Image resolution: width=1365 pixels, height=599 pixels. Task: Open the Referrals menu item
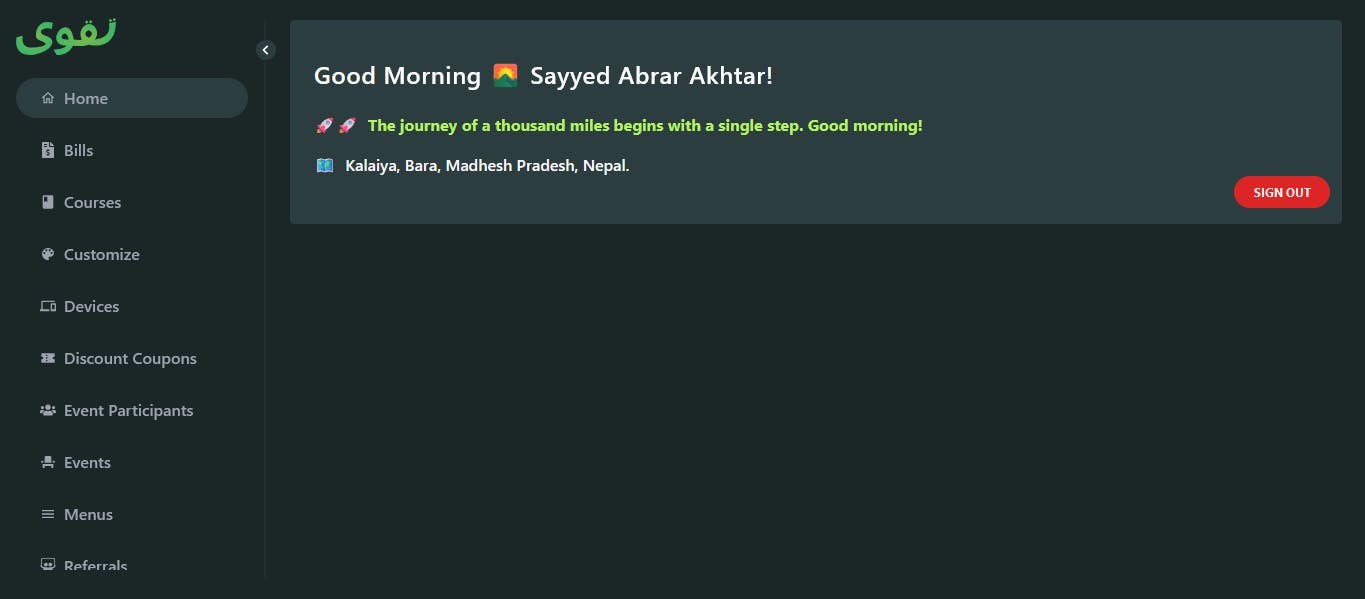tap(95, 565)
